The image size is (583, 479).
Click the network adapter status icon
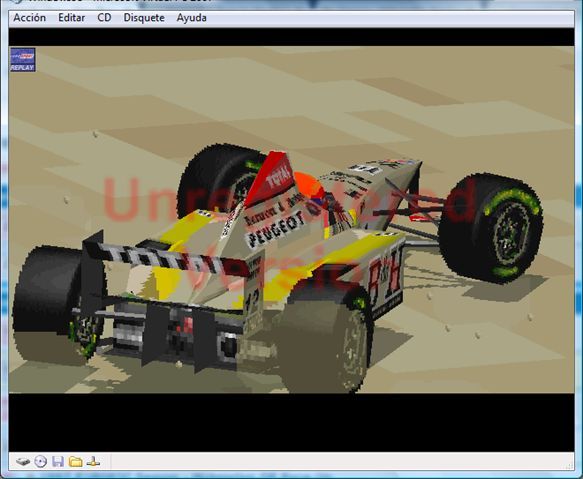tap(93, 462)
